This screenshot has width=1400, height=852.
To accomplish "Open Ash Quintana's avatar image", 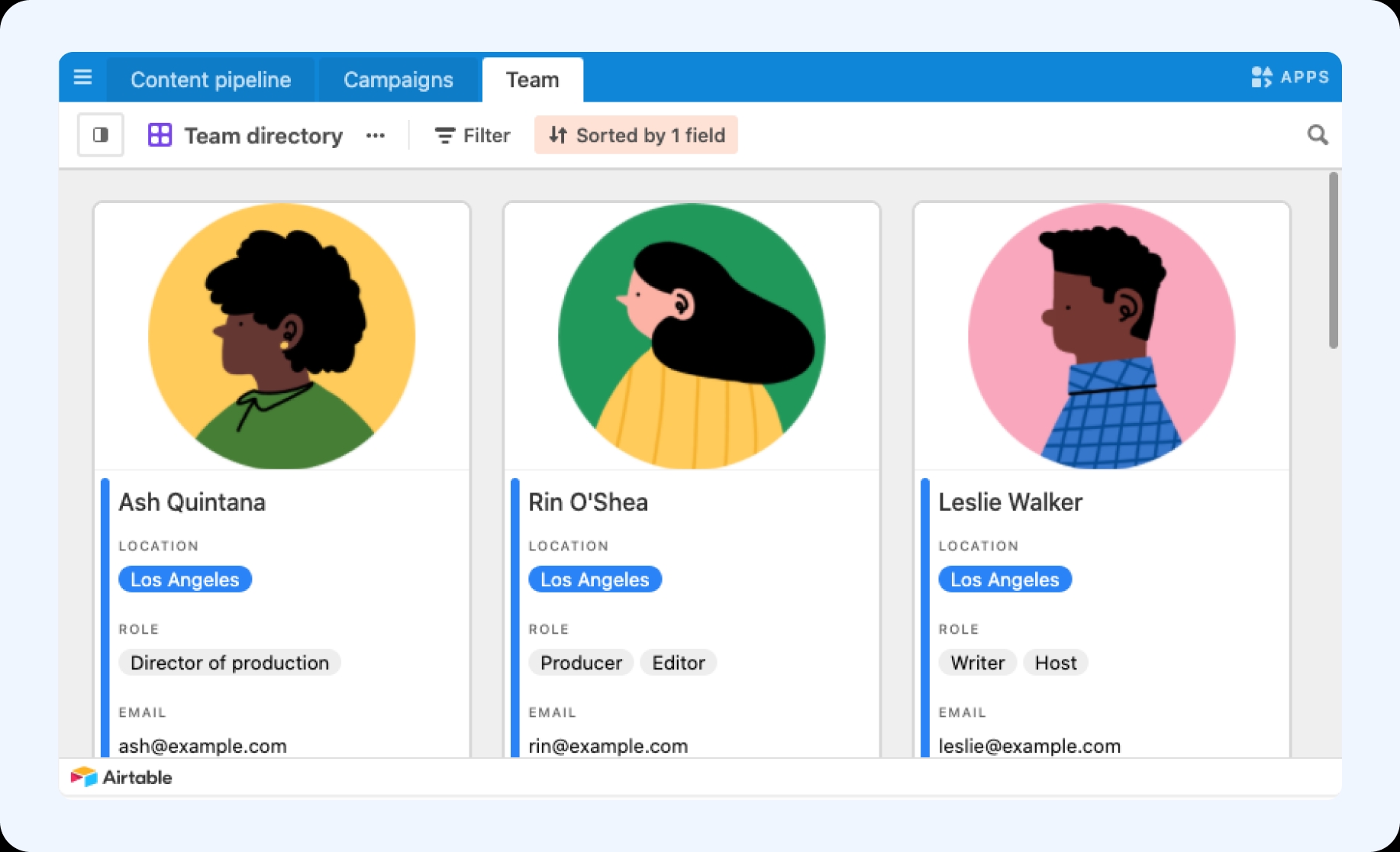I will [x=282, y=336].
